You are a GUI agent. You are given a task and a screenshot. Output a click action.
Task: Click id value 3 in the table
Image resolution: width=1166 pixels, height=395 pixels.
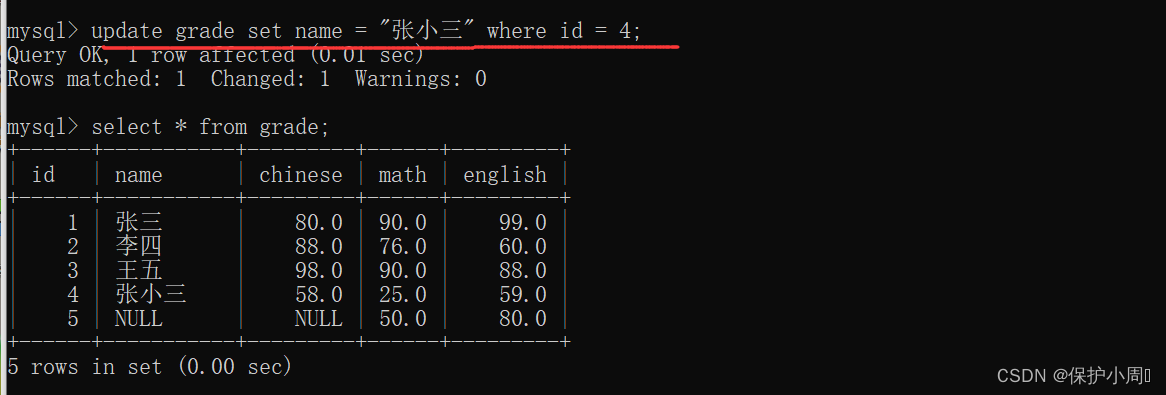tap(72, 271)
